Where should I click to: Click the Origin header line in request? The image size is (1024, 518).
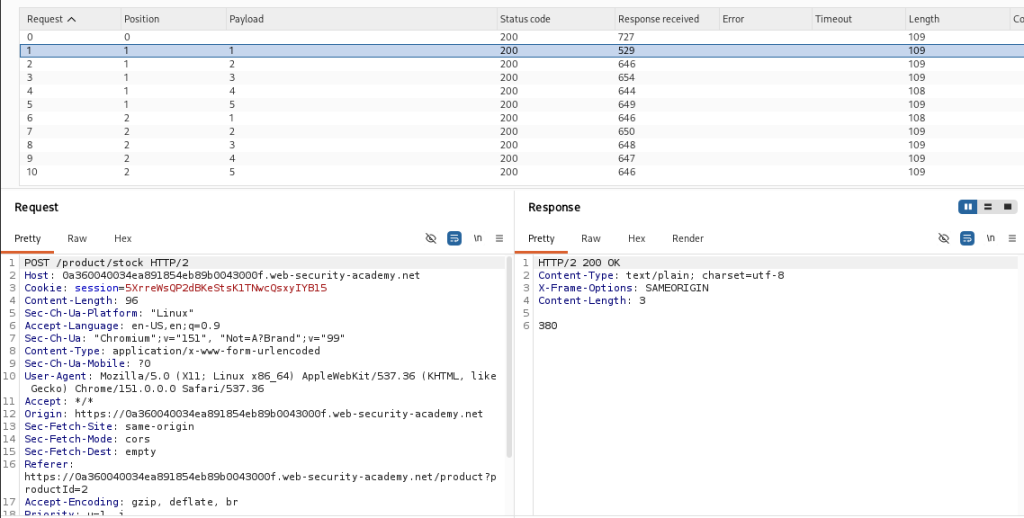tap(253, 413)
